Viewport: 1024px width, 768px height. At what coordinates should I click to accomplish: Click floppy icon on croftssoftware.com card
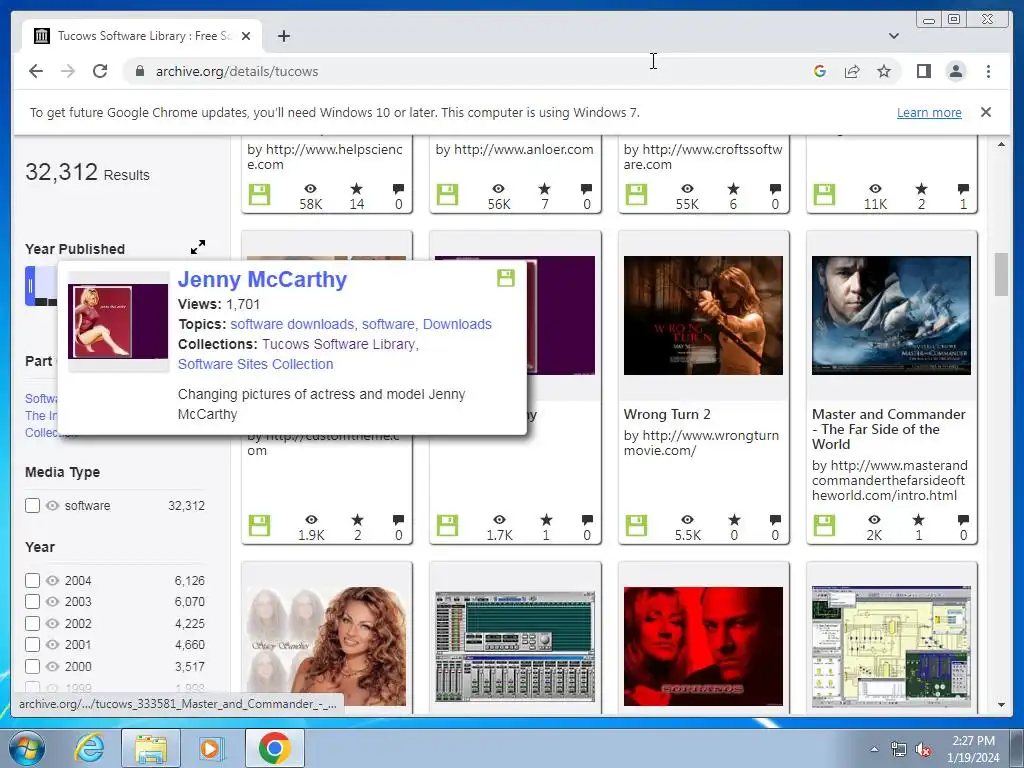[x=637, y=195]
